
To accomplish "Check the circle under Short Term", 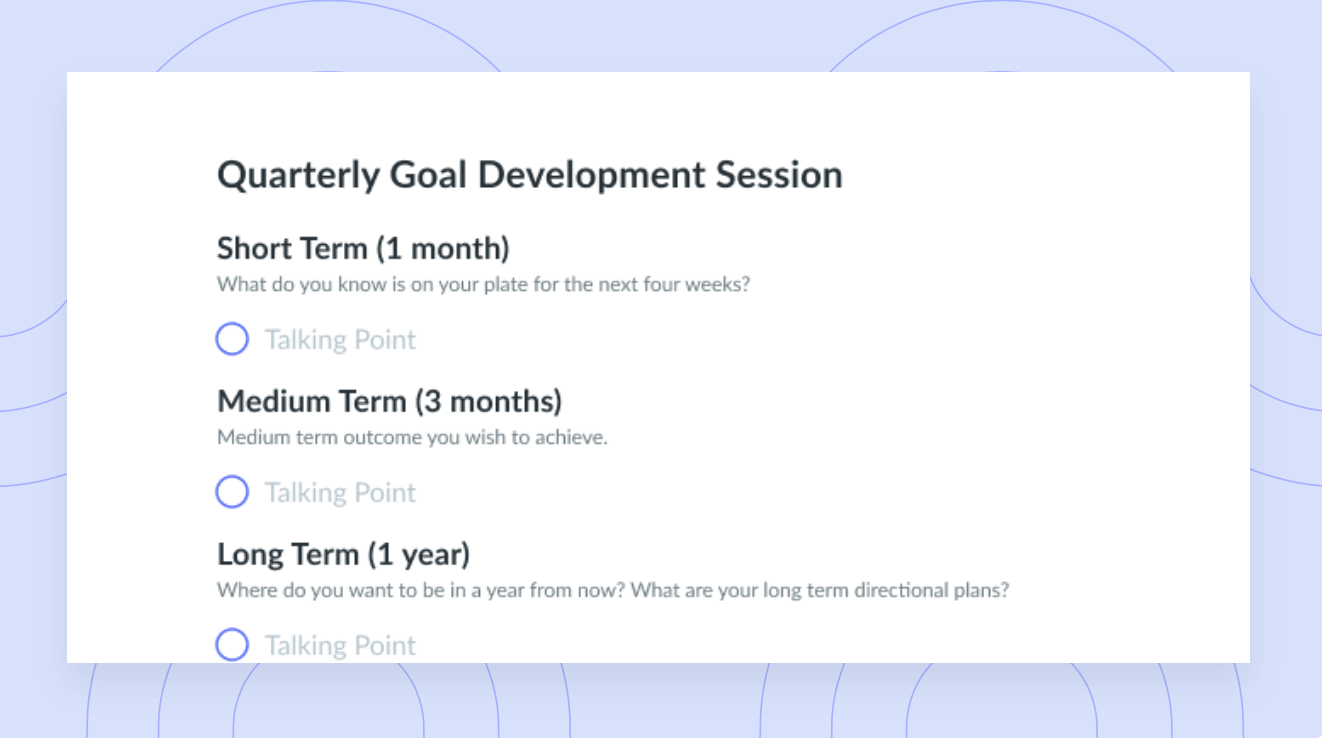I will coord(232,339).
